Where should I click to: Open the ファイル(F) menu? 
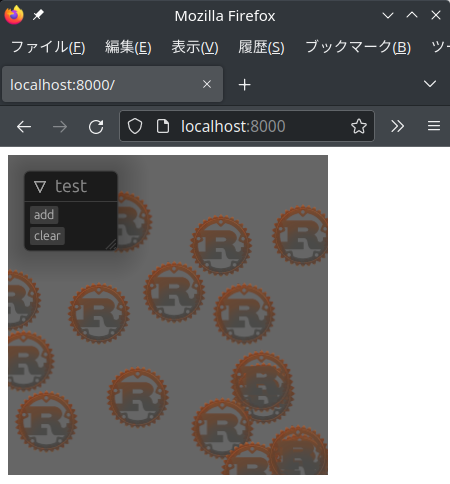(x=48, y=47)
